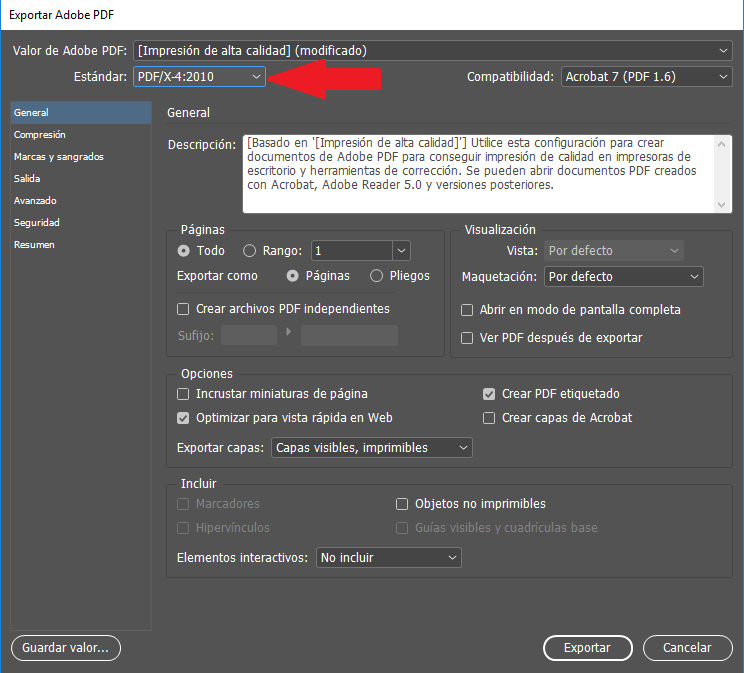Open the Estándar PDF/X-4:2010 dropdown
This screenshot has height=673, width=744.
point(199,76)
